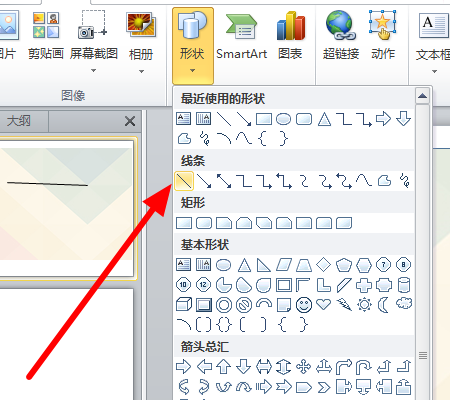Select the pentagon in 基本形状

(344, 265)
